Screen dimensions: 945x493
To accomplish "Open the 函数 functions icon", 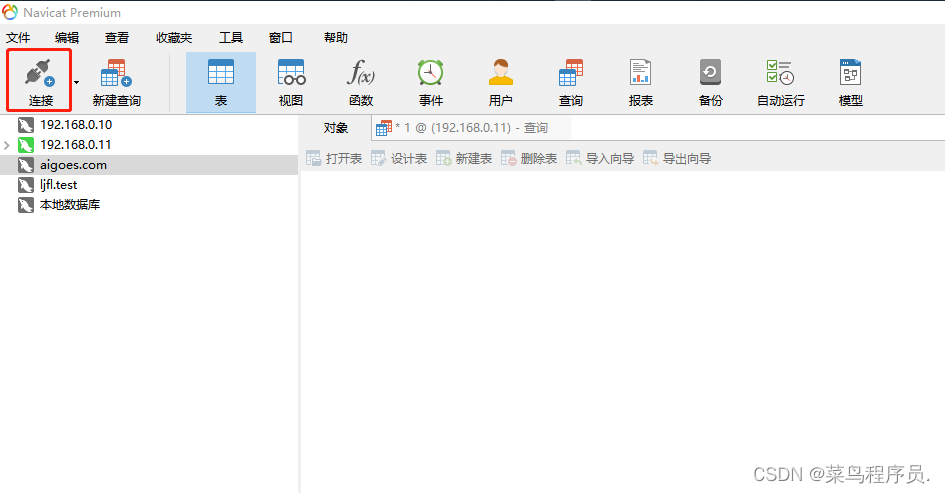I will tap(361, 72).
